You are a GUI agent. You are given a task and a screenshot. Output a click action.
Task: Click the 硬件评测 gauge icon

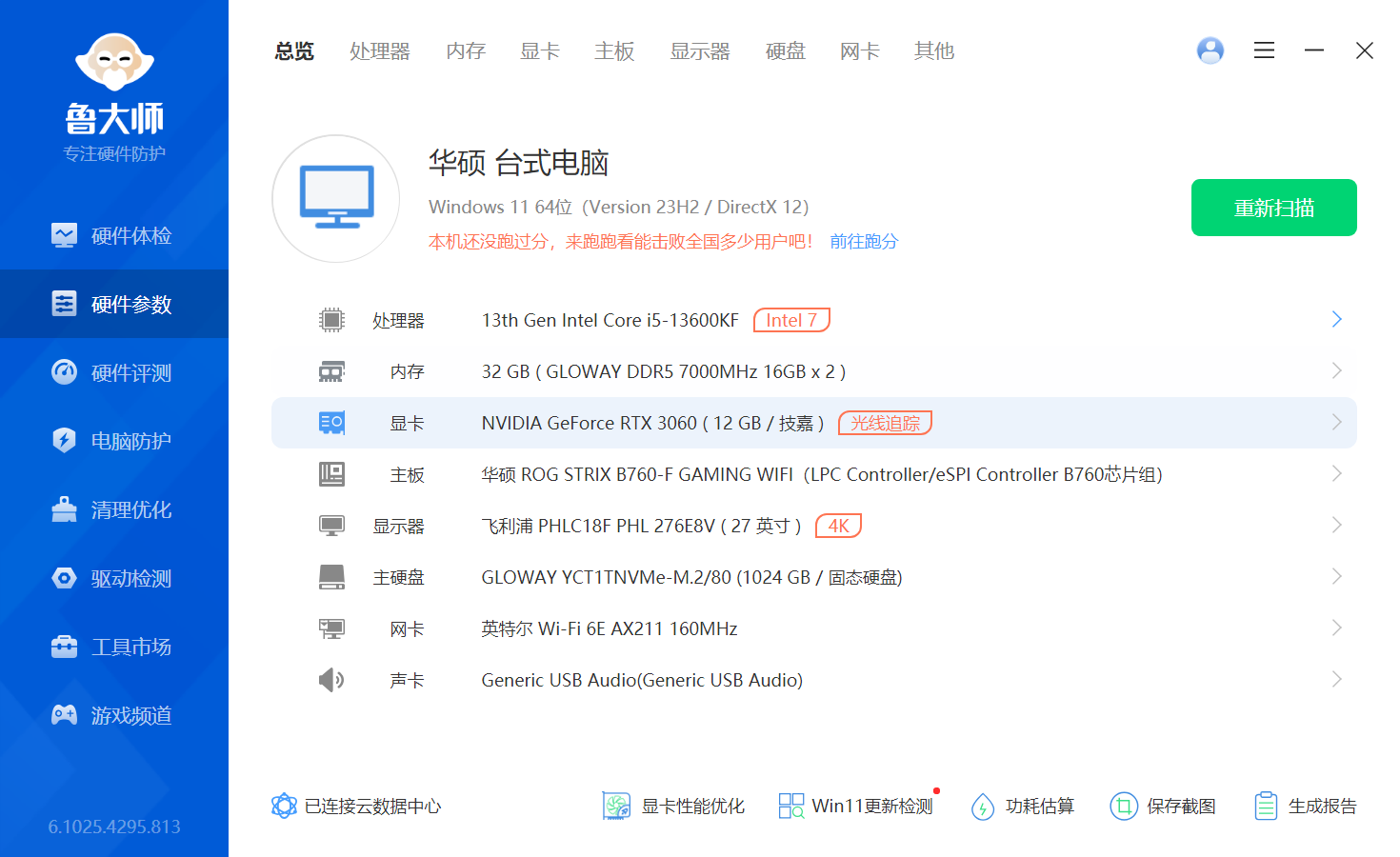click(64, 372)
